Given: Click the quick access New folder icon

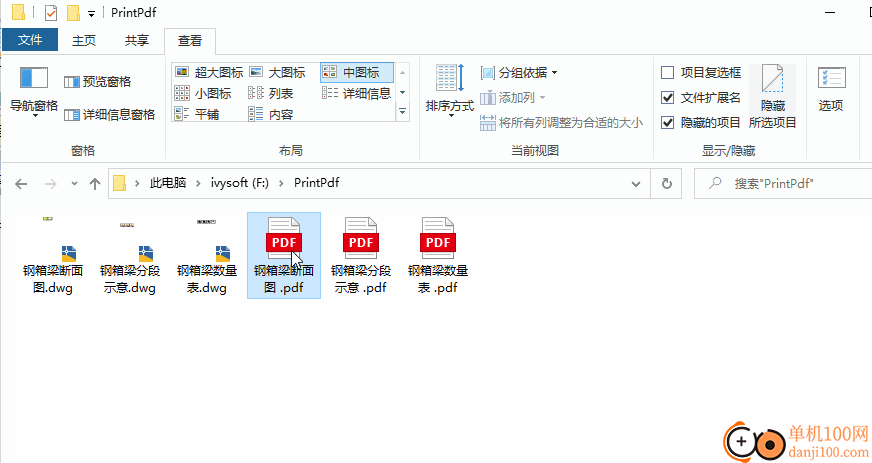Looking at the screenshot, I should pyautogui.click(x=73, y=12).
